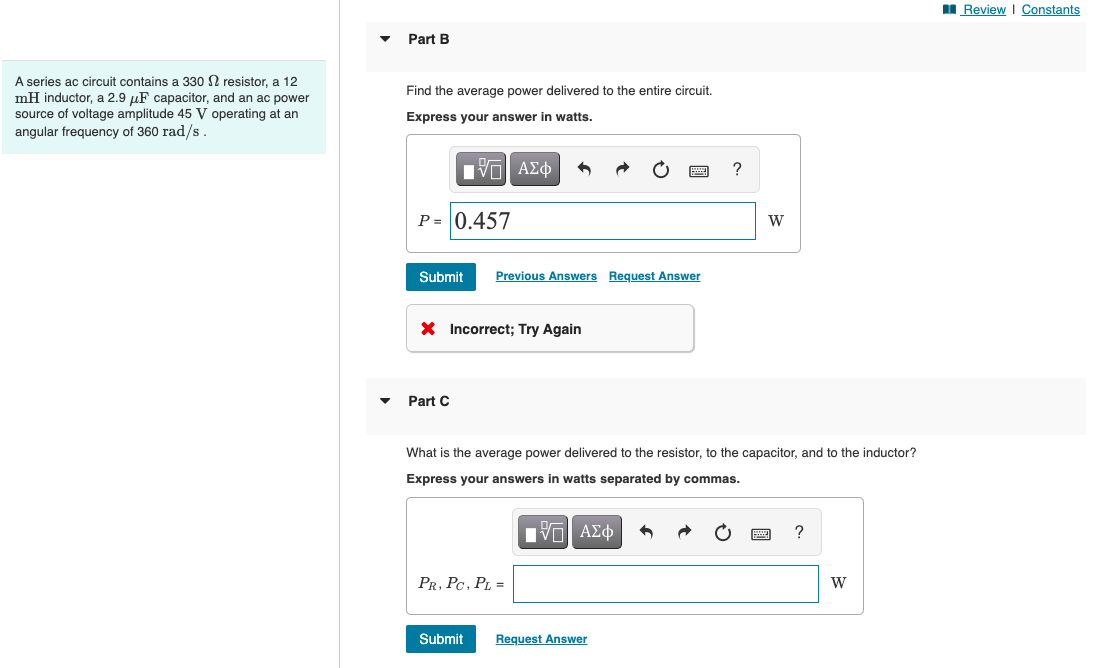Request Answer for Part C
Viewport: 1096px width, 668px height.
coord(541,639)
